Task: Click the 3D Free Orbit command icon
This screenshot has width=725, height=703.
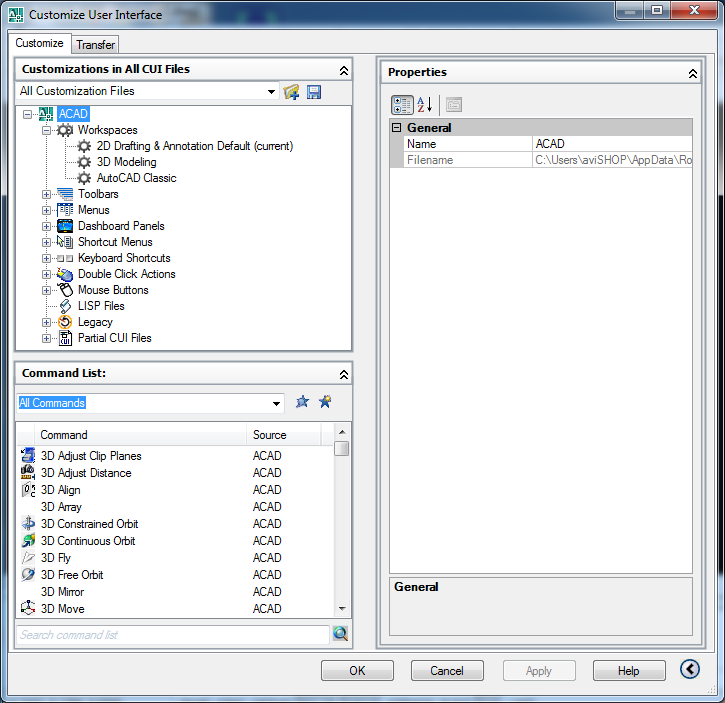Action: coord(28,574)
